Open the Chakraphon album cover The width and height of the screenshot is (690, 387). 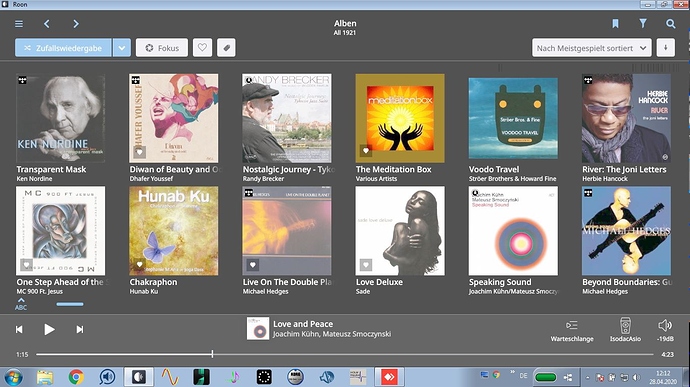173,231
